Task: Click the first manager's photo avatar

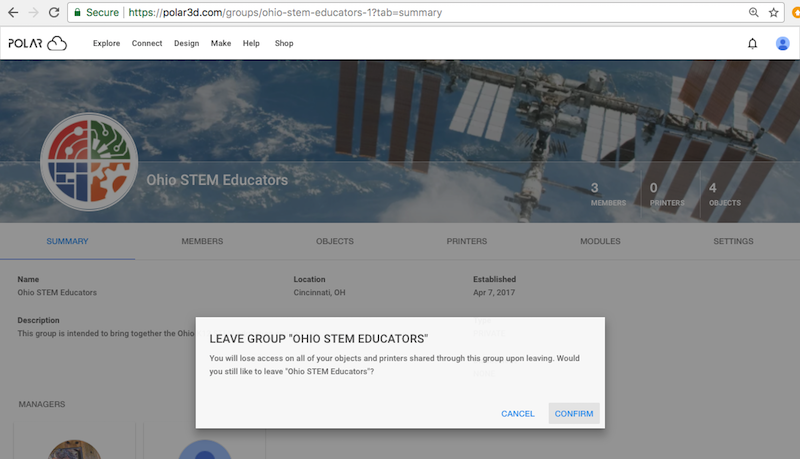Action: point(74,450)
